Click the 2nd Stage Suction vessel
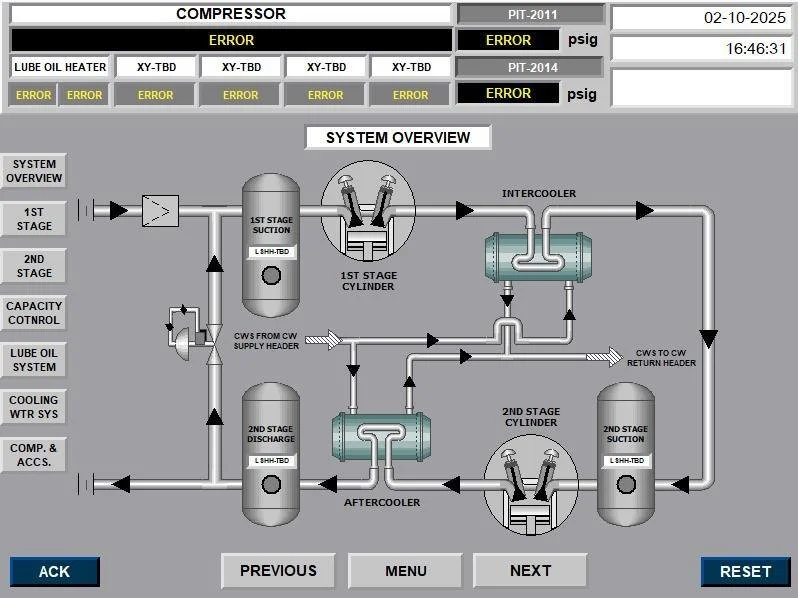The height and width of the screenshot is (598, 798). click(625, 454)
